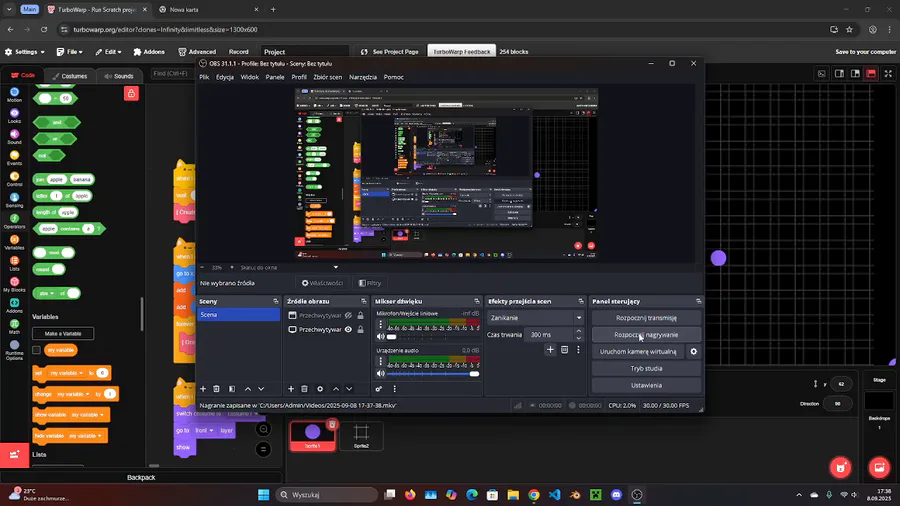Screen dimensions: 900x506
Task: Open OBS Narzędzia menu
Action: tap(363, 77)
